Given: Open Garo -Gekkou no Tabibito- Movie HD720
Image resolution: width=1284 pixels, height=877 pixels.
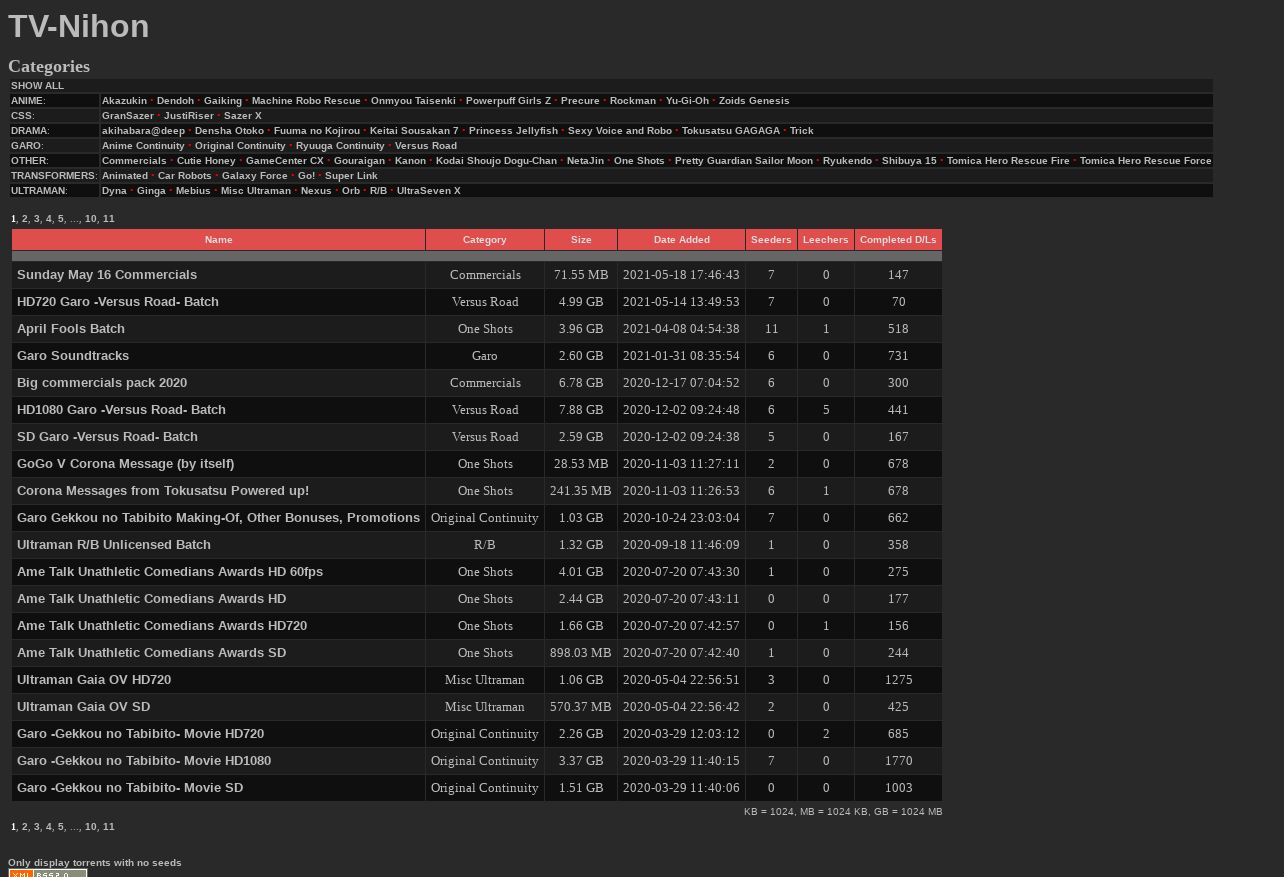Looking at the screenshot, I should [140, 734].
